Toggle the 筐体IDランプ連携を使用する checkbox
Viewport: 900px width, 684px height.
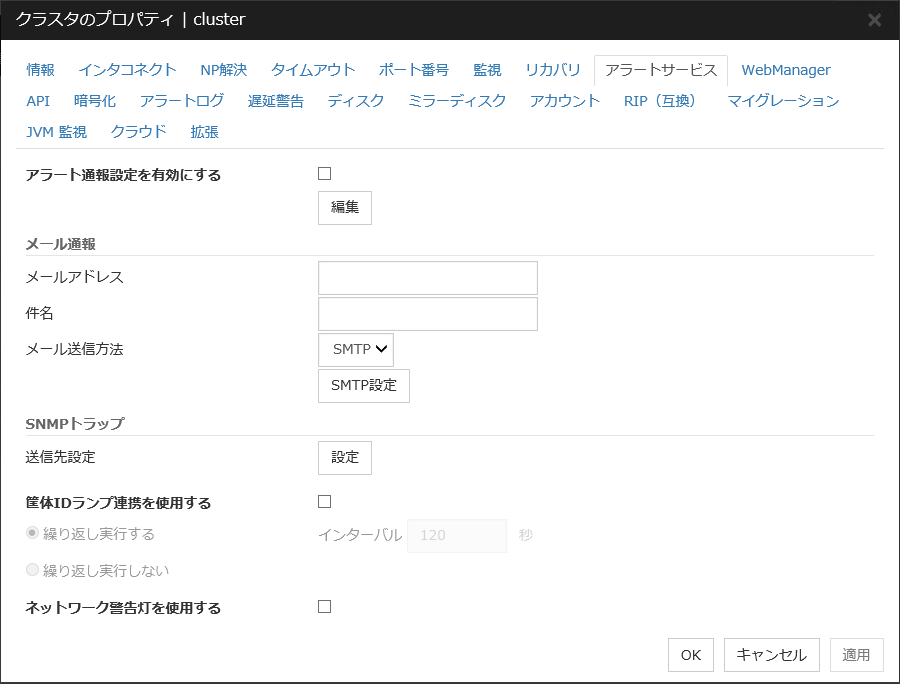(x=324, y=502)
